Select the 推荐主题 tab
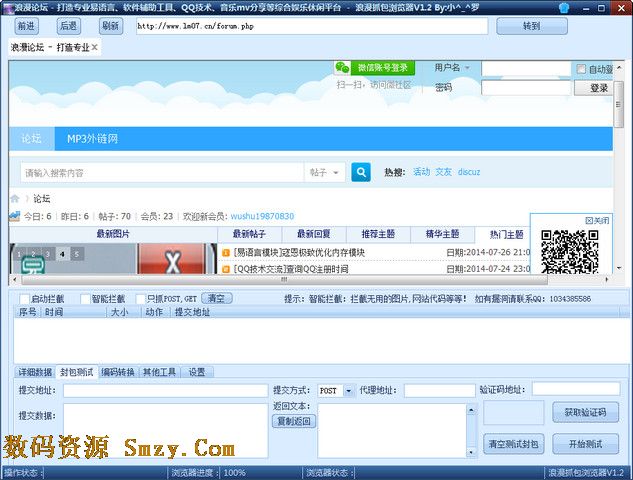633x480 pixels. coord(378,234)
